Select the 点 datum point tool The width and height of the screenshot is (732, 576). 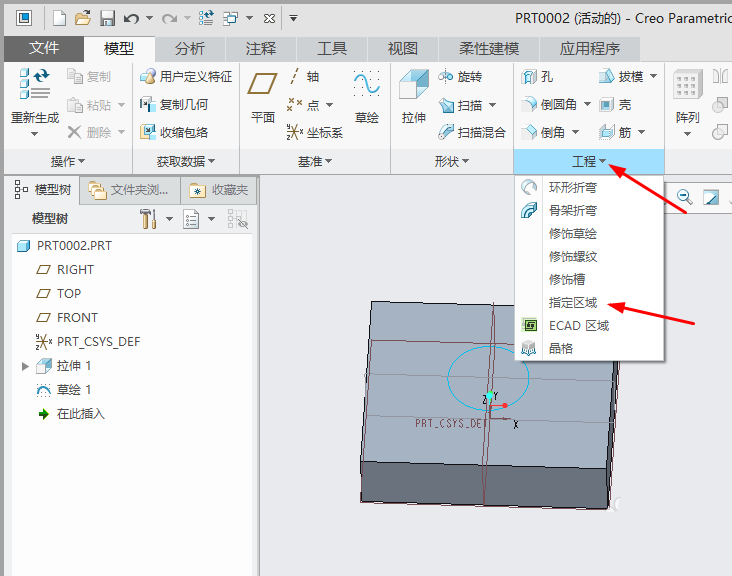[304, 105]
